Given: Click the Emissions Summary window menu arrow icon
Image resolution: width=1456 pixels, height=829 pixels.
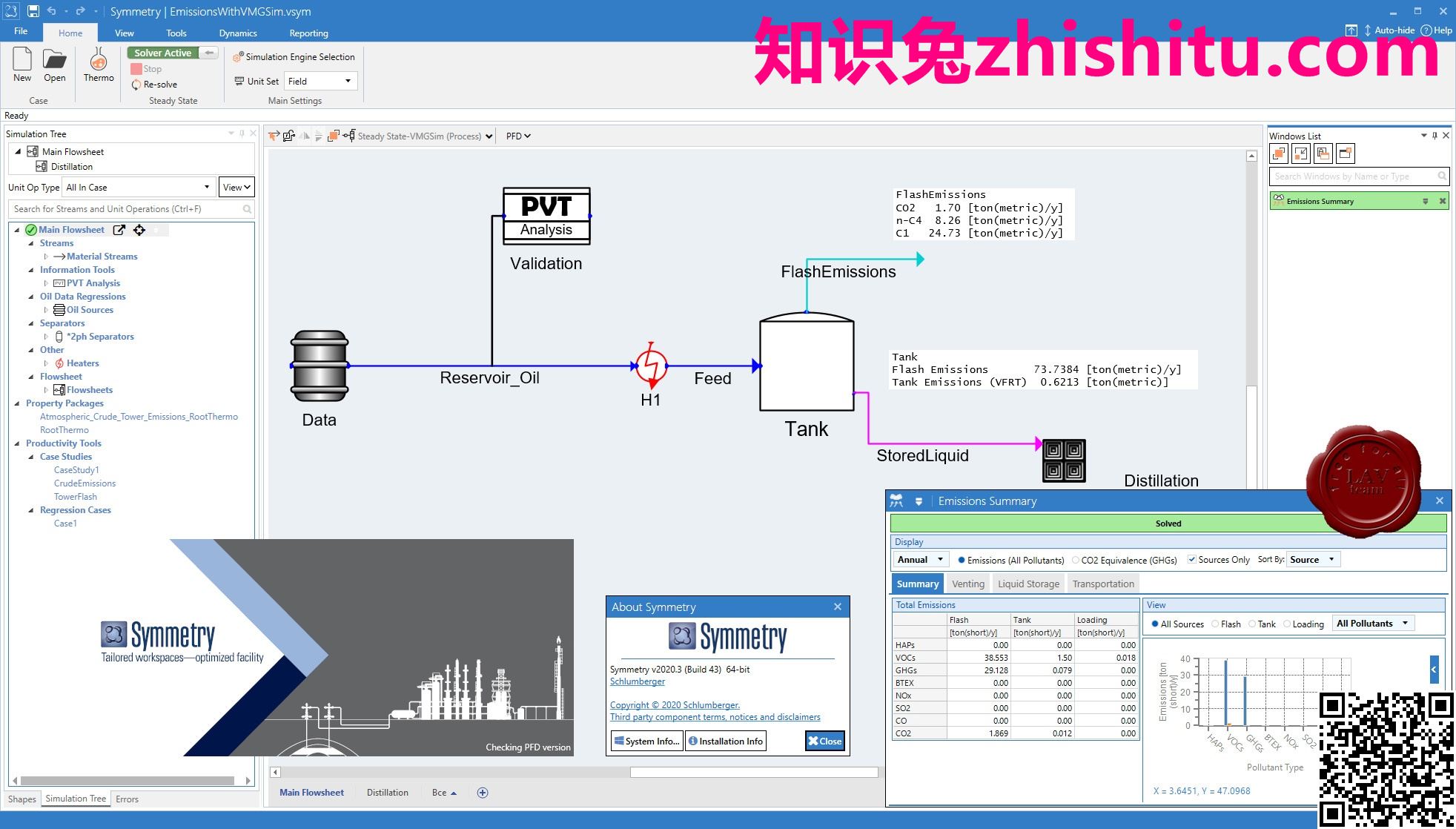Looking at the screenshot, I should 919,502.
